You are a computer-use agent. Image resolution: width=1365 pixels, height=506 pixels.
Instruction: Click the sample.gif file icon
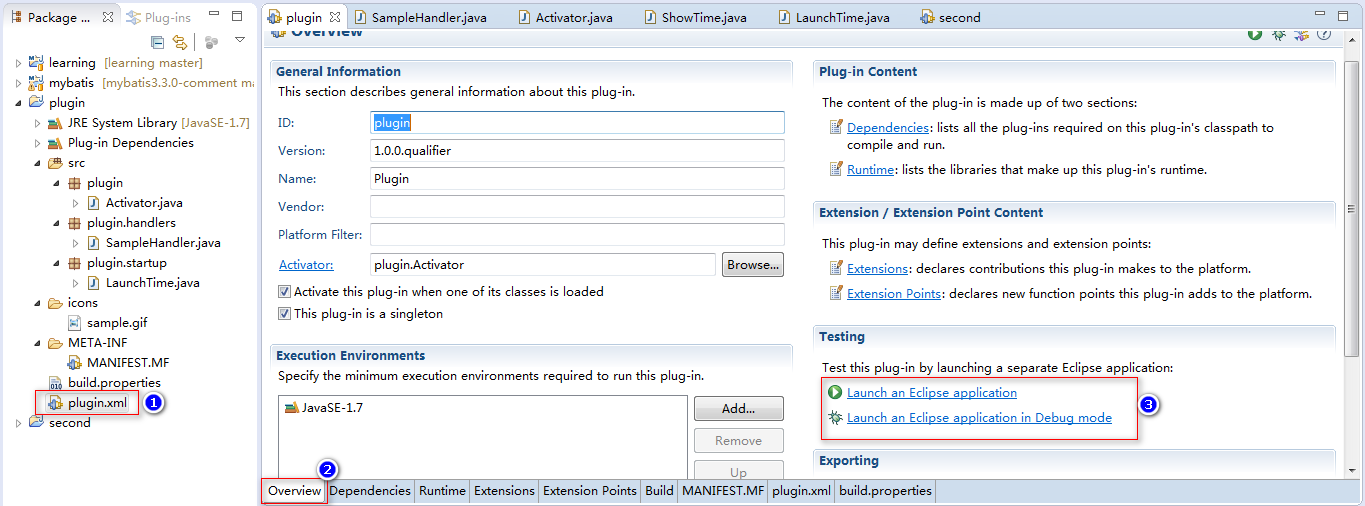click(x=75, y=323)
